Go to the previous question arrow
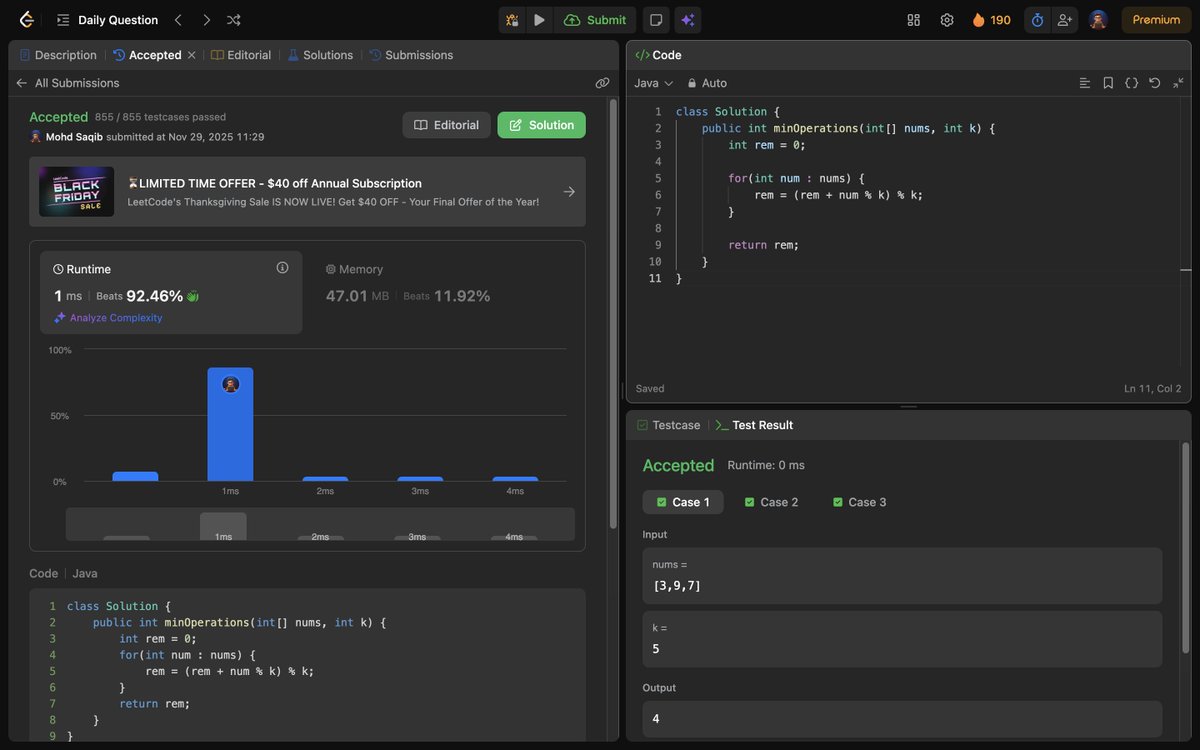The width and height of the screenshot is (1200, 750). tap(178, 20)
